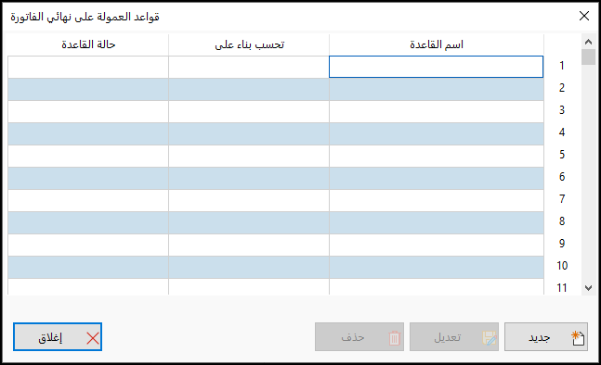Image resolution: width=601 pixels, height=365 pixels.
Task: Select row number 10 header
Action: 562,266
